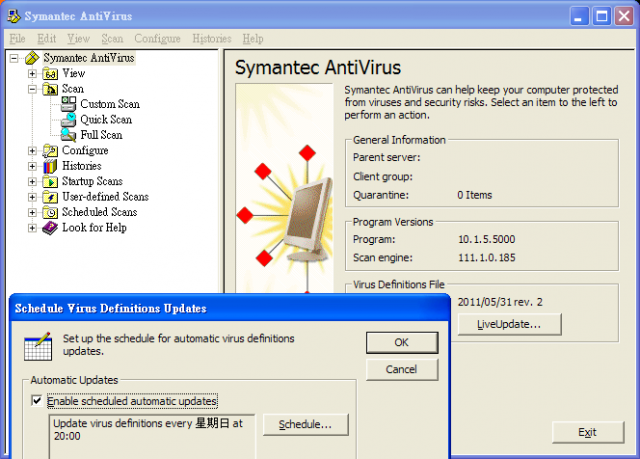640x459 pixels.
Task: Click the Exit button
Action: [x=588, y=432]
